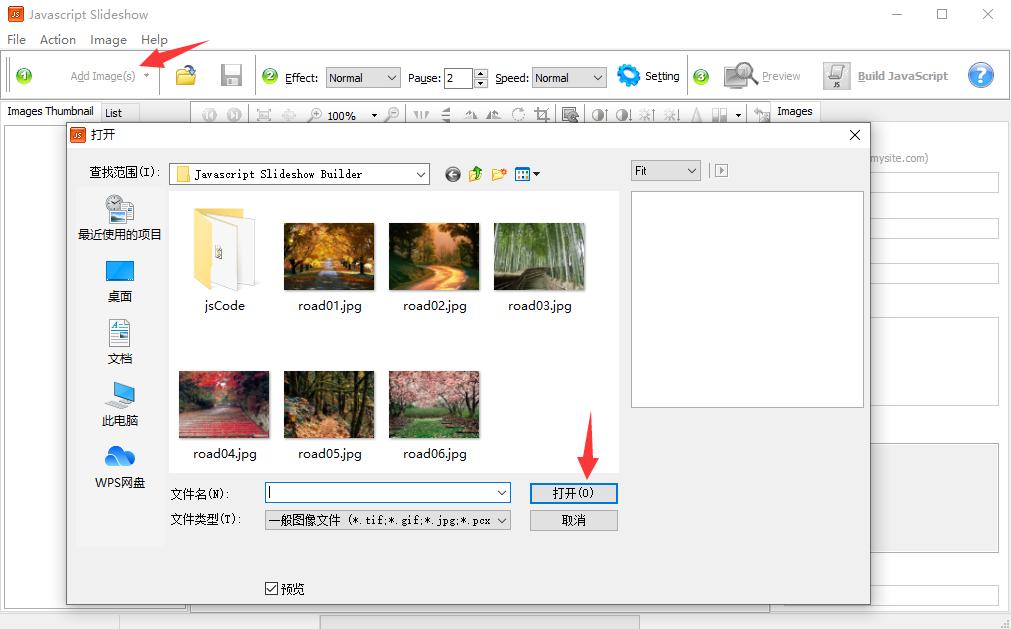The image size is (1011, 629).
Task: Open the Action menu
Action: point(57,39)
